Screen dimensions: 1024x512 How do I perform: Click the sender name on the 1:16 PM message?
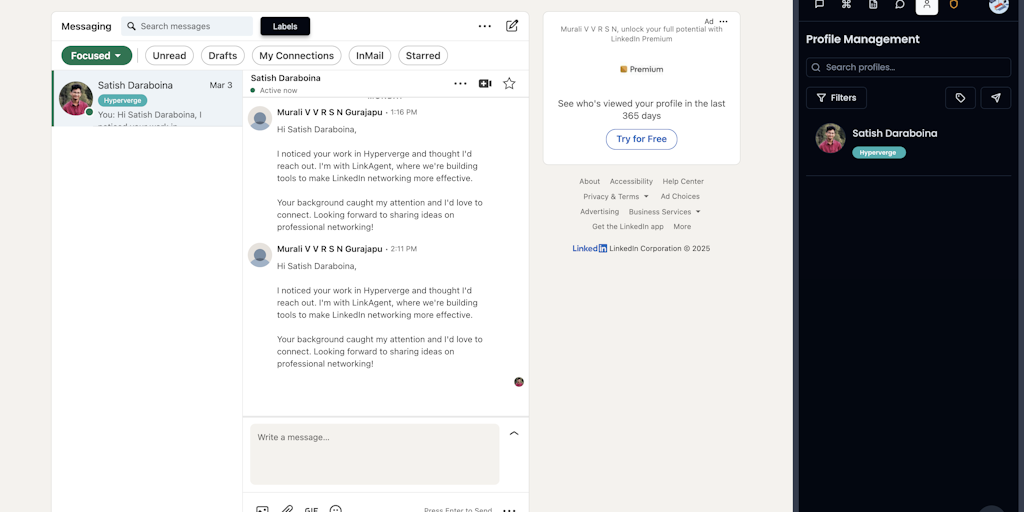point(330,112)
